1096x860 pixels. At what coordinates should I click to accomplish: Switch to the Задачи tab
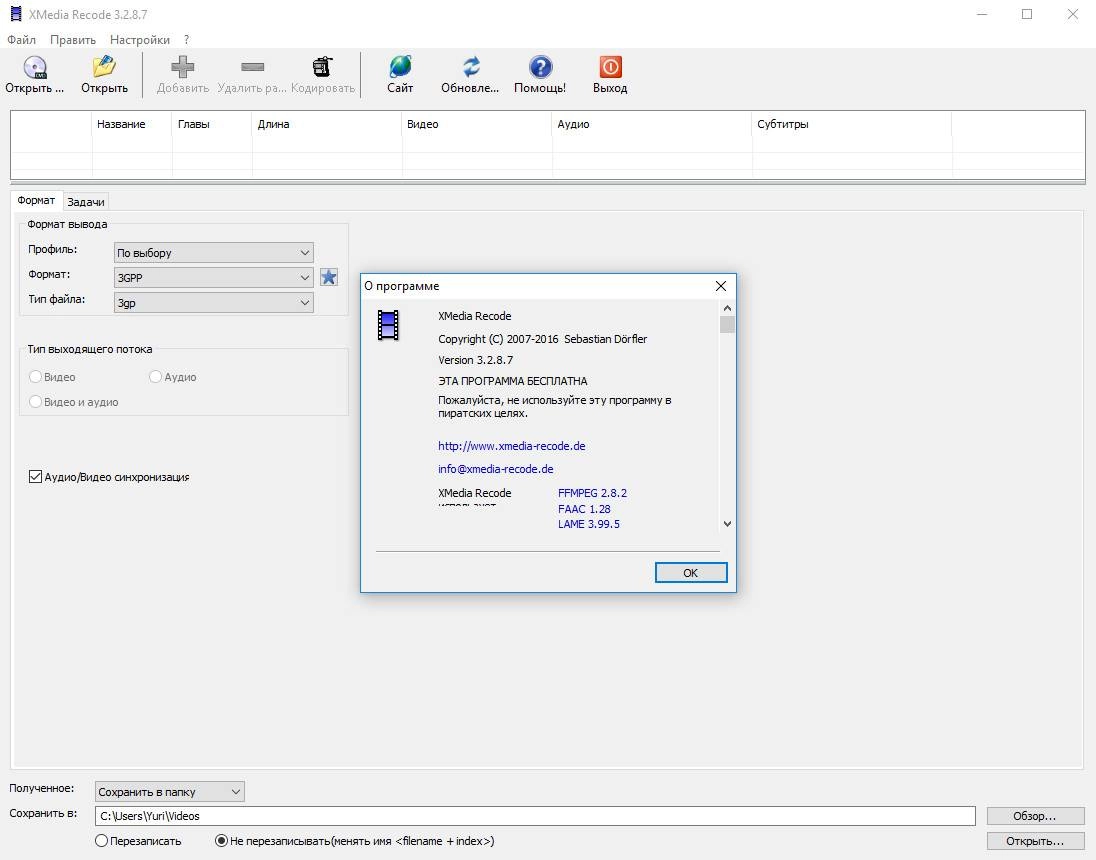coord(86,202)
